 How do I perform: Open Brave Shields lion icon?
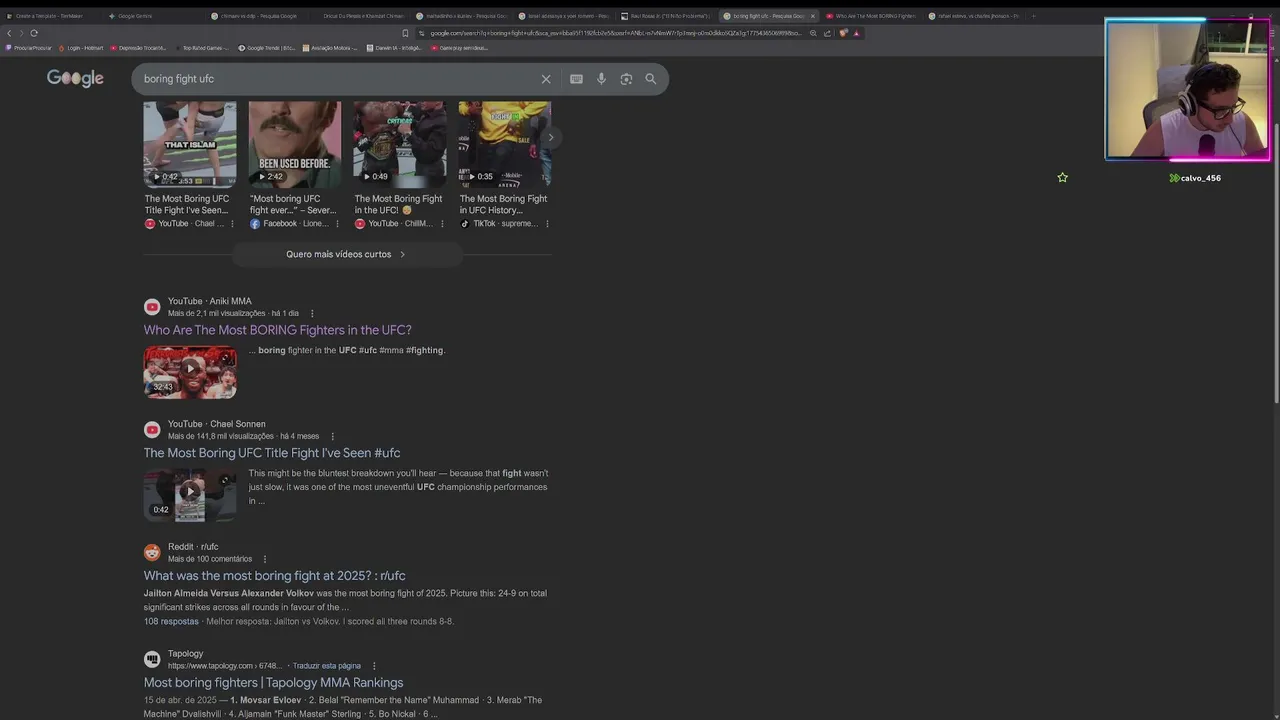click(843, 33)
